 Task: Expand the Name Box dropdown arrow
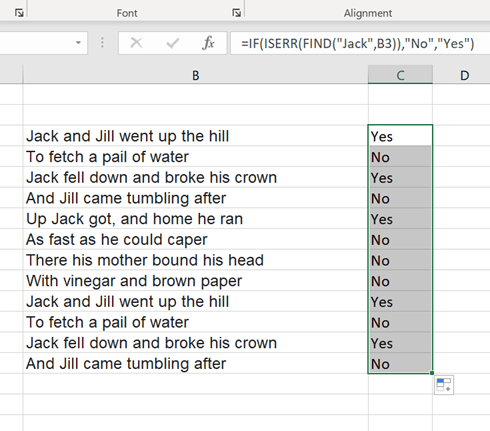(x=78, y=43)
